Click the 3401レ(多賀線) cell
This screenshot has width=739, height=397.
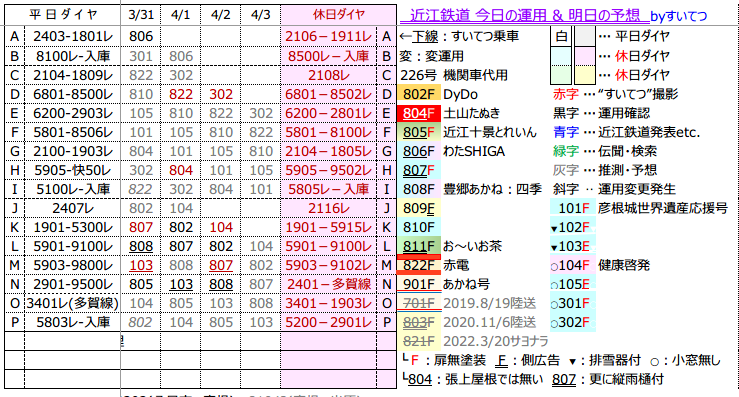(73, 303)
